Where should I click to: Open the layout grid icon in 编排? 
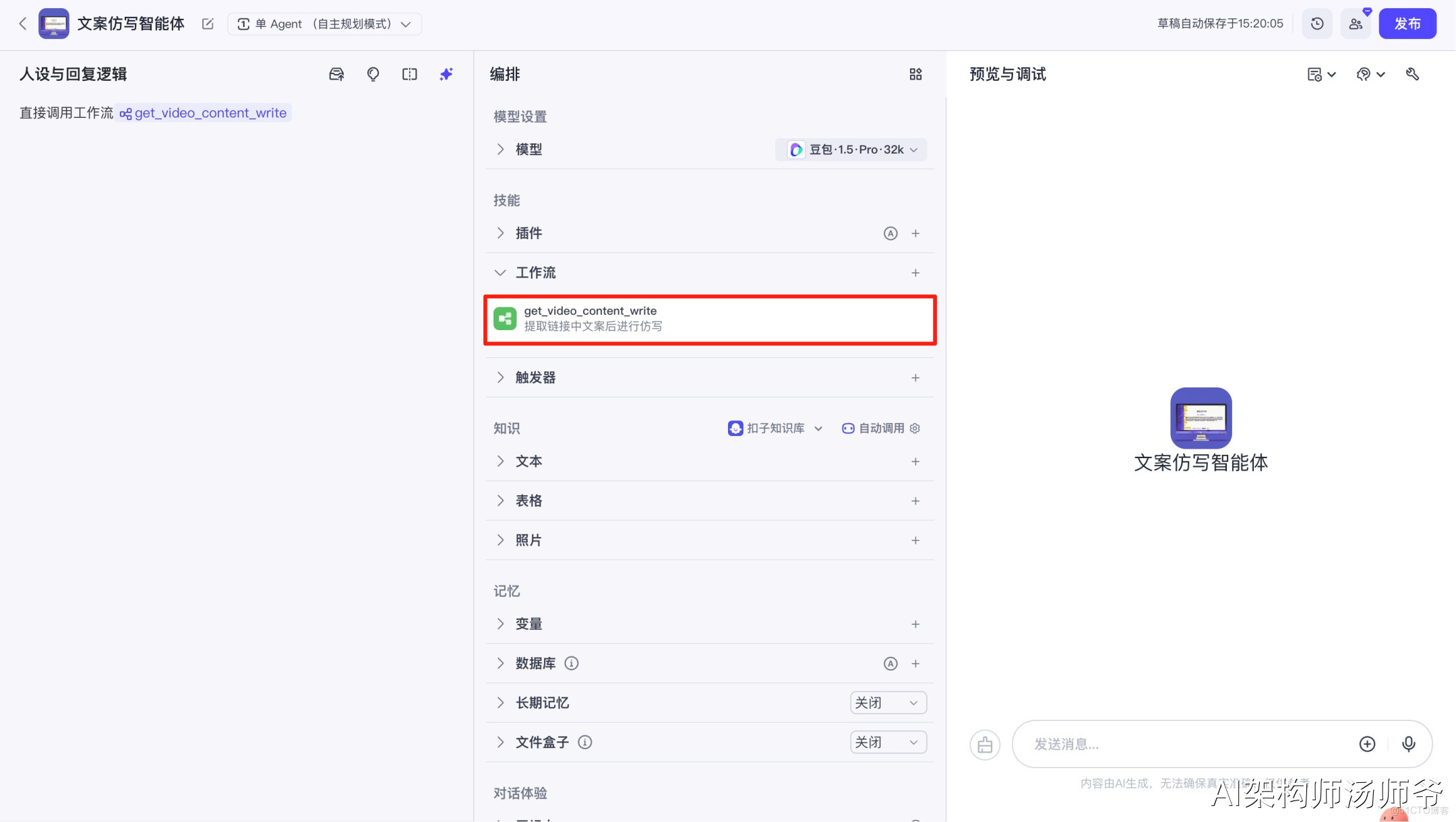tap(915, 74)
